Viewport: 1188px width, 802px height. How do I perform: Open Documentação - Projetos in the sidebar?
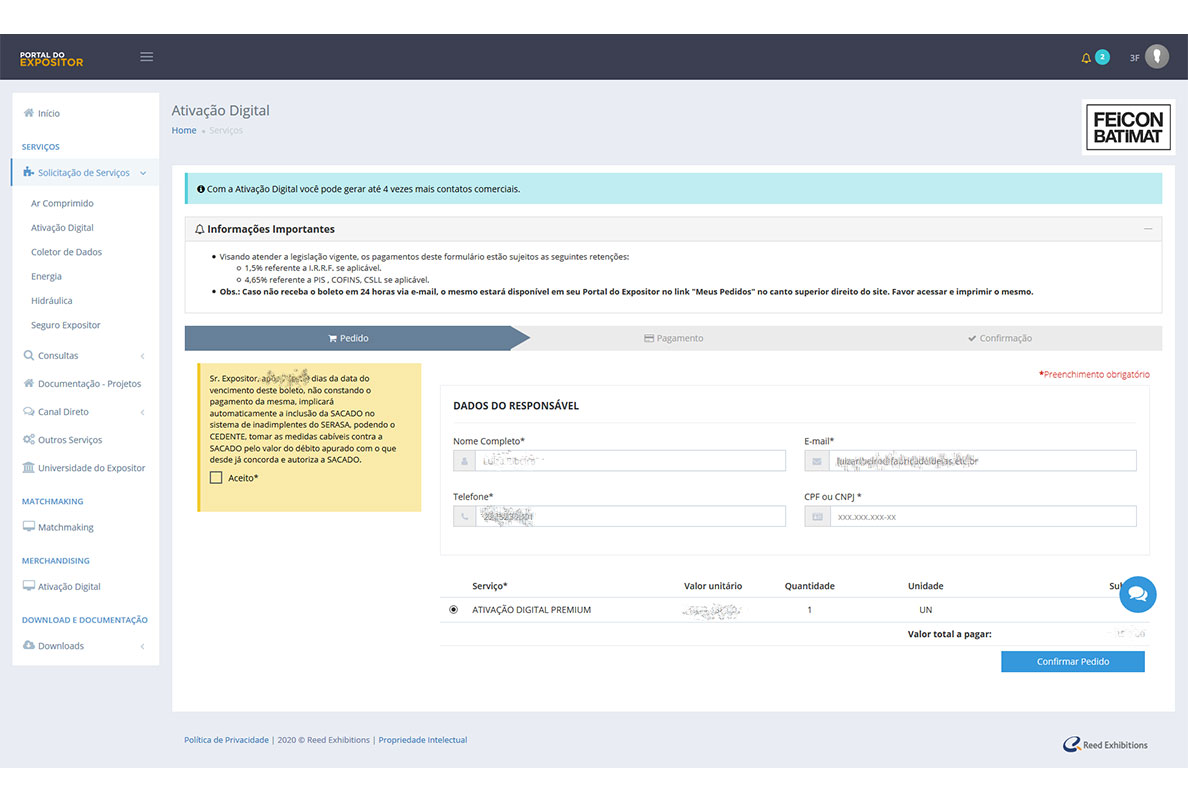pyautogui.click(x=89, y=384)
